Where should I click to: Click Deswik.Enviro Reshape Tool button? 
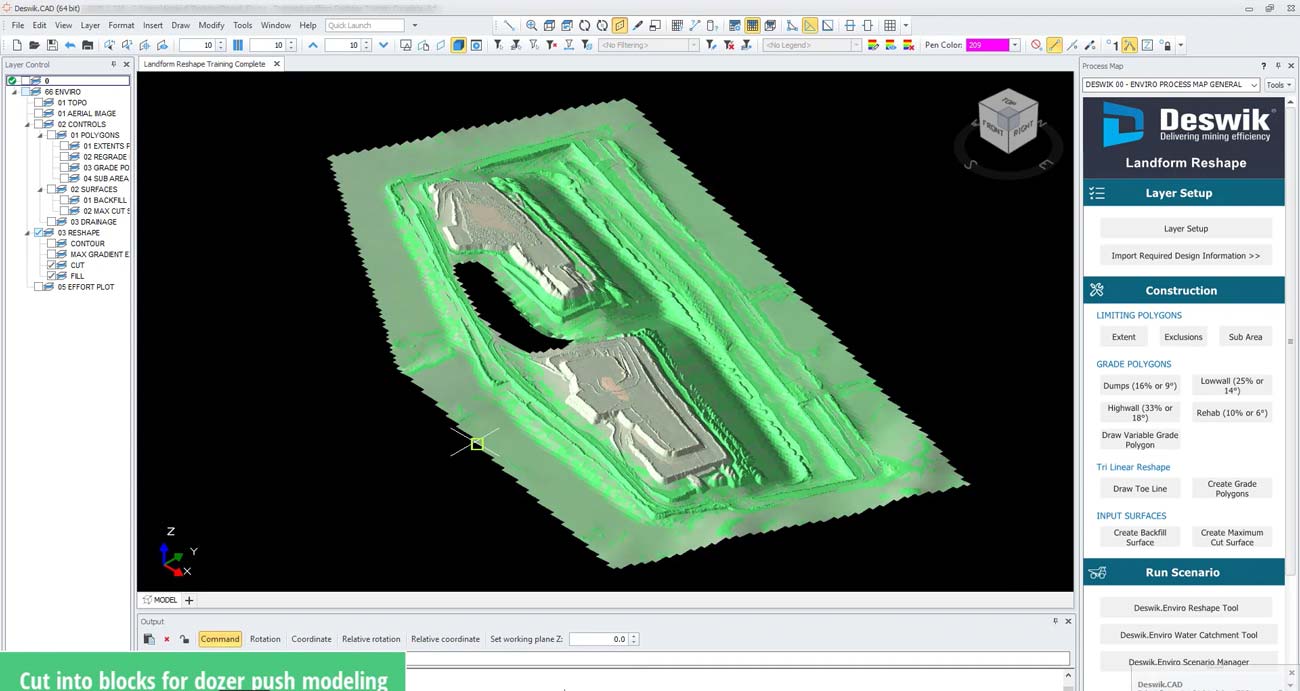tap(1185, 608)
